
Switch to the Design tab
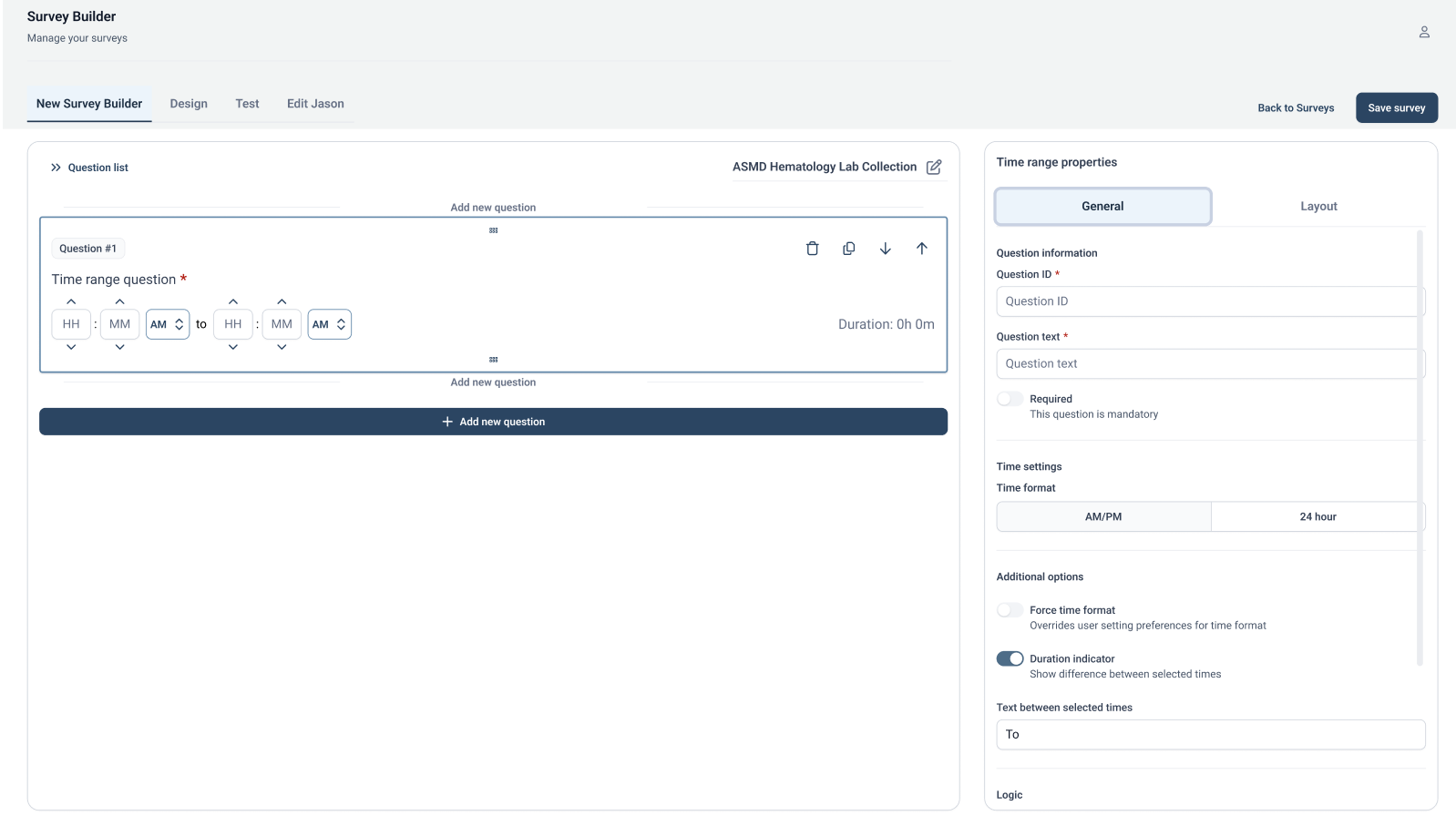[189, 104]
